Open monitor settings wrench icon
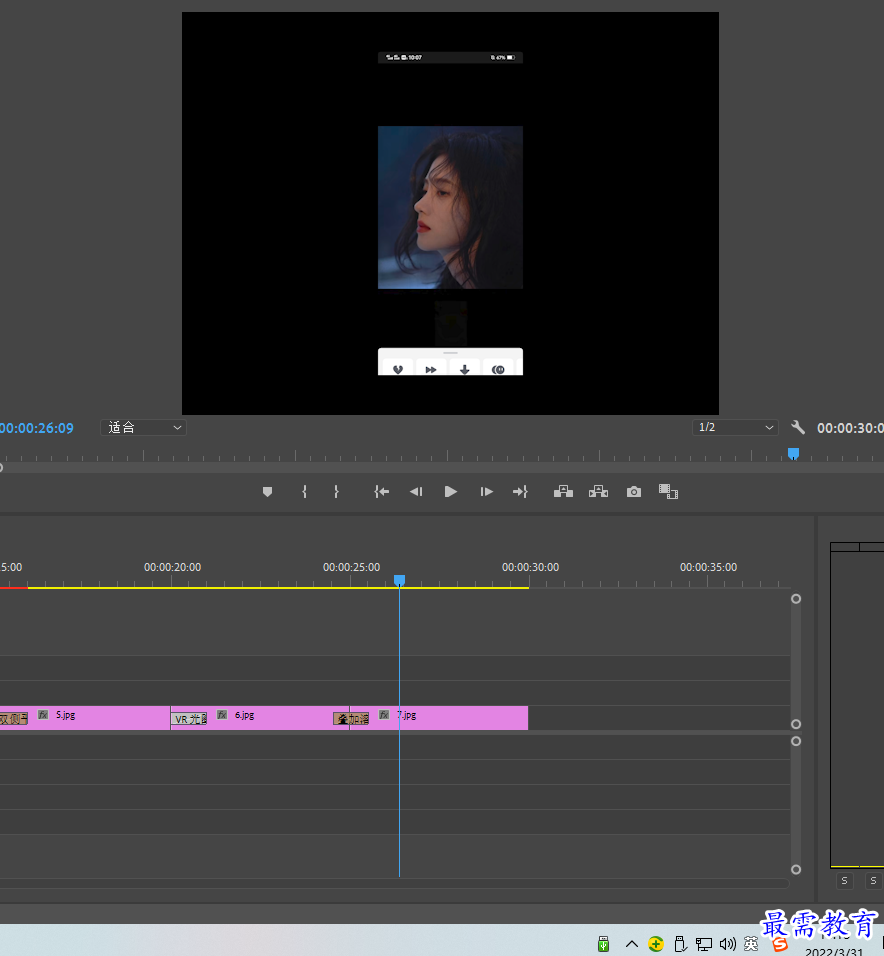 click(798, 427)
